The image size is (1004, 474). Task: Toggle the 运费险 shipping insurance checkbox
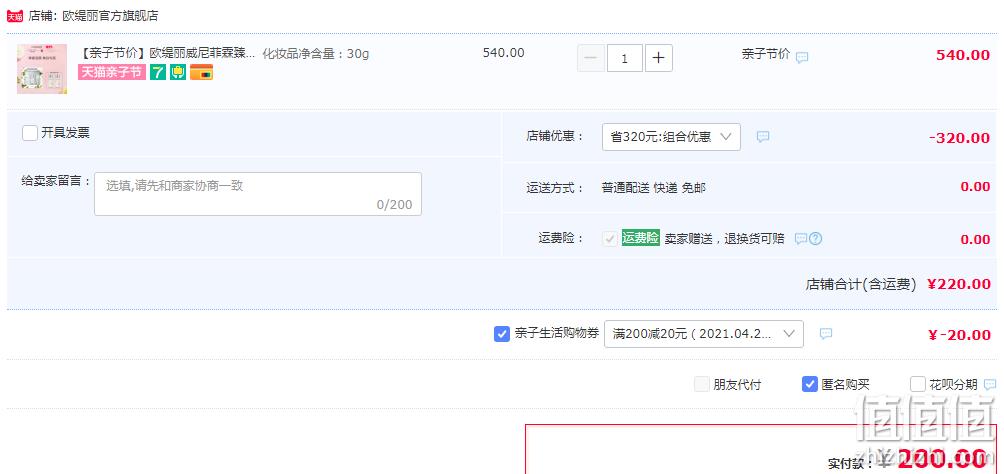point(610,239)
